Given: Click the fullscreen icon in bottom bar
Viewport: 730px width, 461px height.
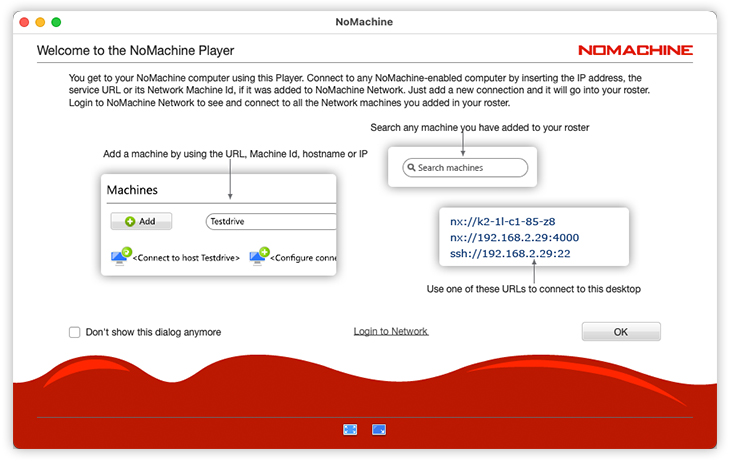Looking at the screenshot, I should [350, 429].
